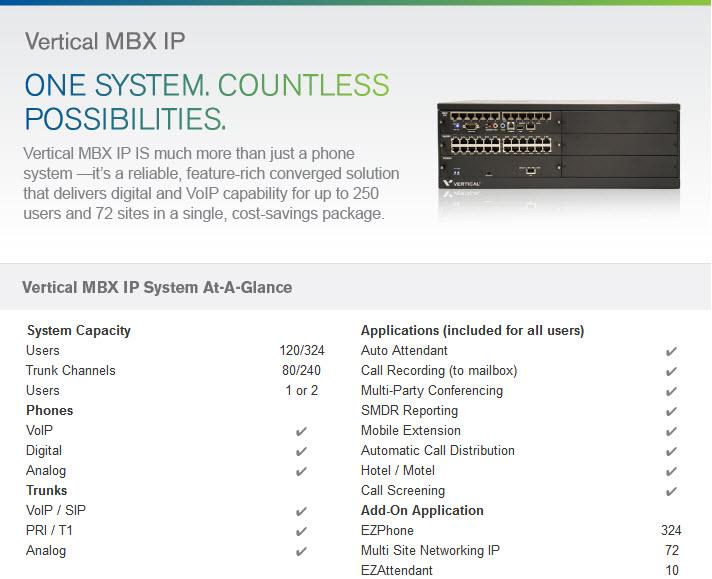Click the 'Vertical MBX IP System At-A-Glance' heading
712x579 pixels.
click(x=157, y=287)
